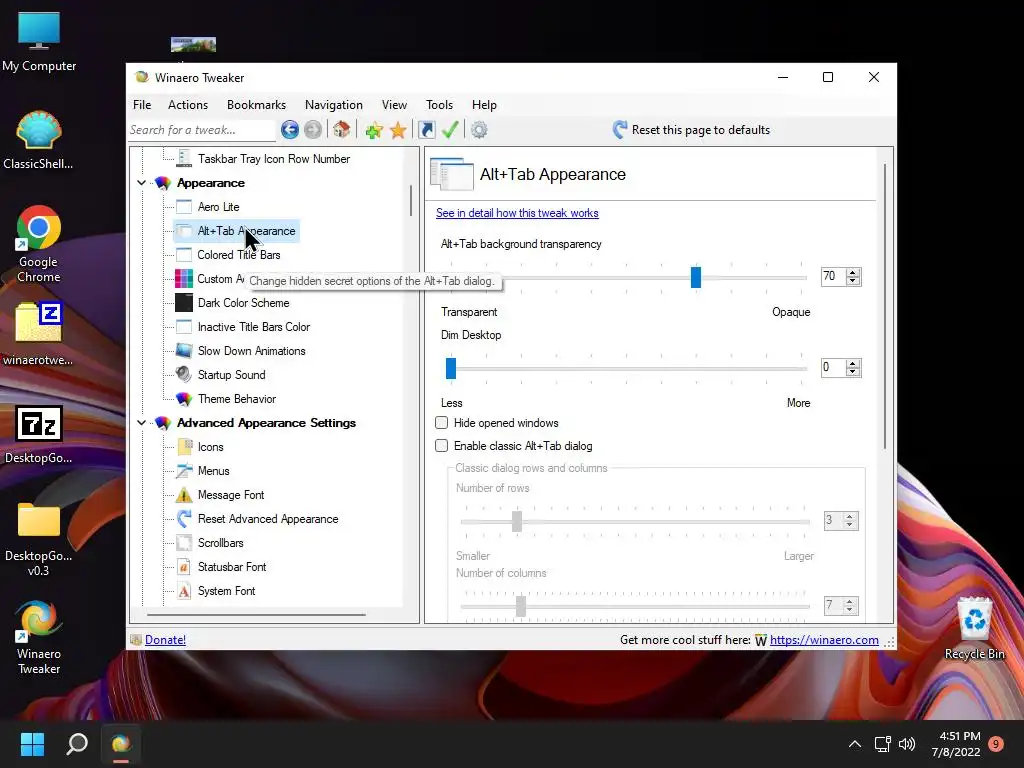This screenshot has height=768, width=1024.
Task: Click the Aero Lite tree icon
Action: [x=184, y=207]
